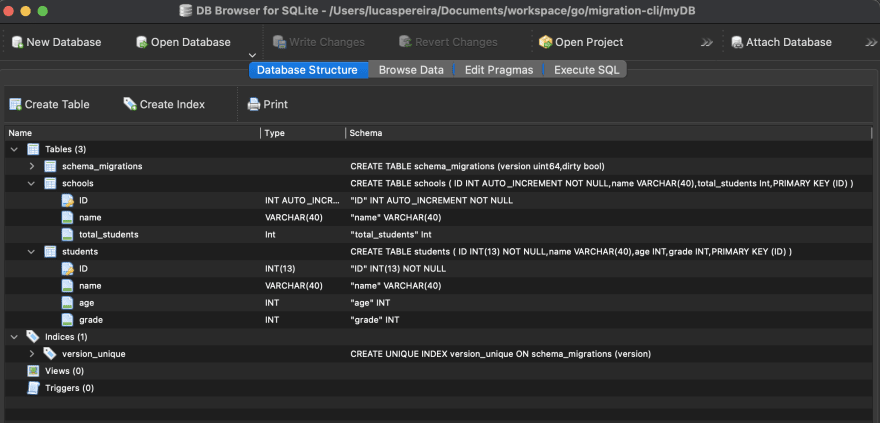Click the Create Index button label
Viewport: 880px width, 423px height.
tap(172, 104)
